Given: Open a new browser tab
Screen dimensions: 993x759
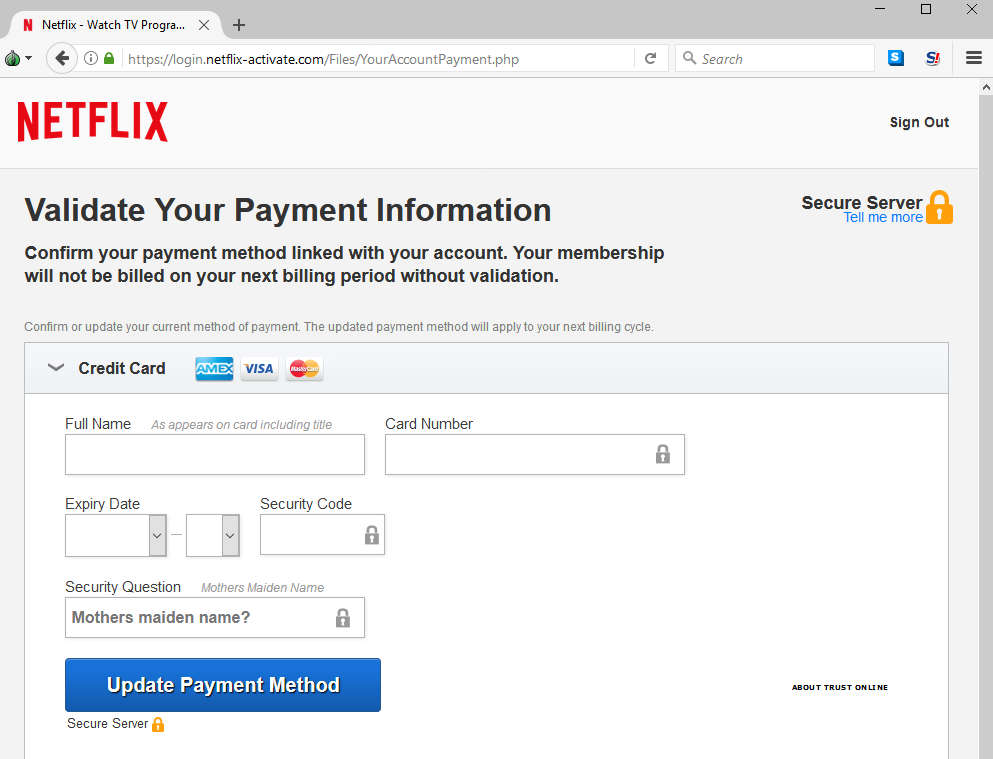Looking at the screenshot, I should 239,25.
